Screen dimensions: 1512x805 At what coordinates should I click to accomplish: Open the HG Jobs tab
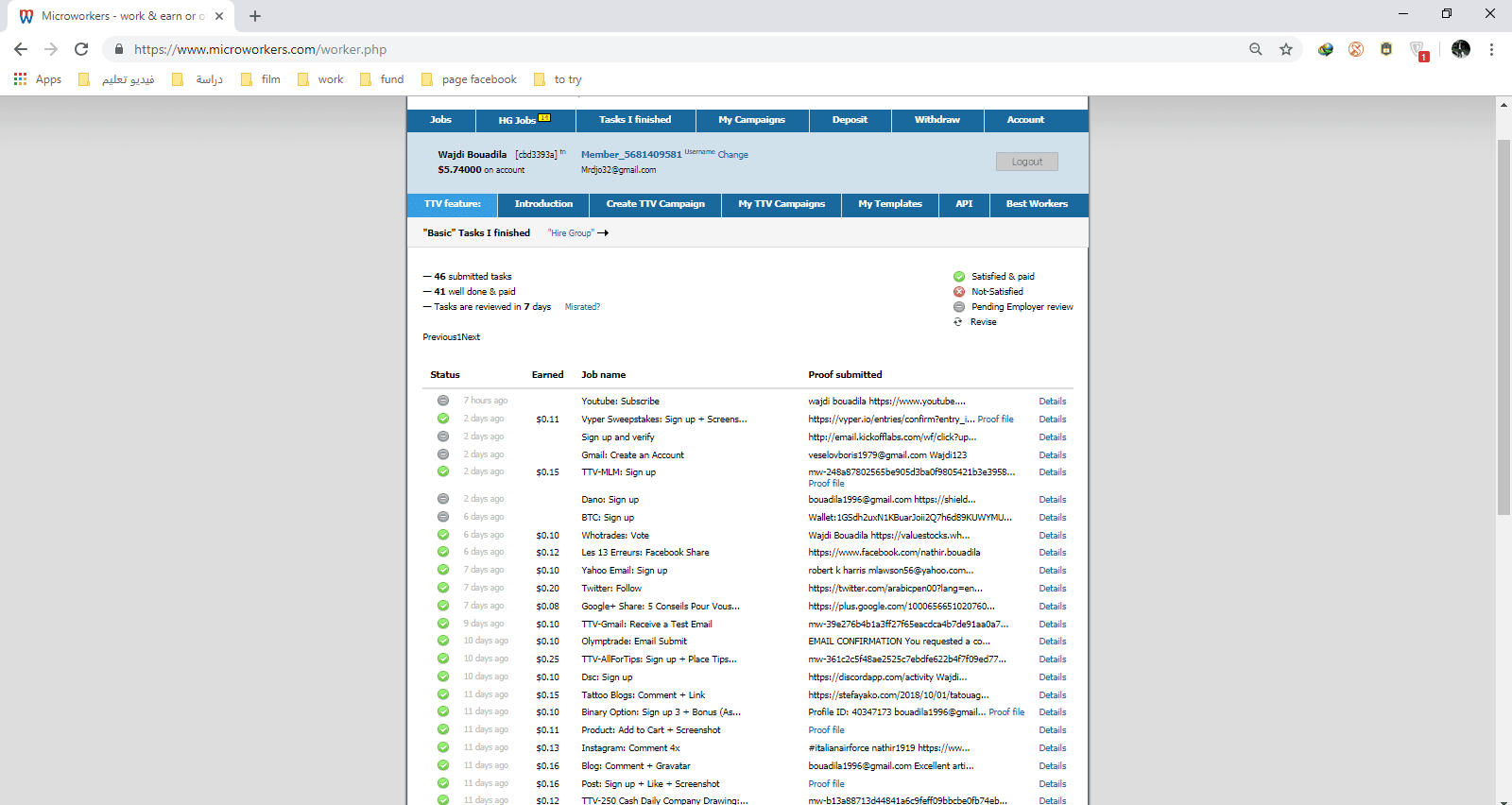(524, 120)
